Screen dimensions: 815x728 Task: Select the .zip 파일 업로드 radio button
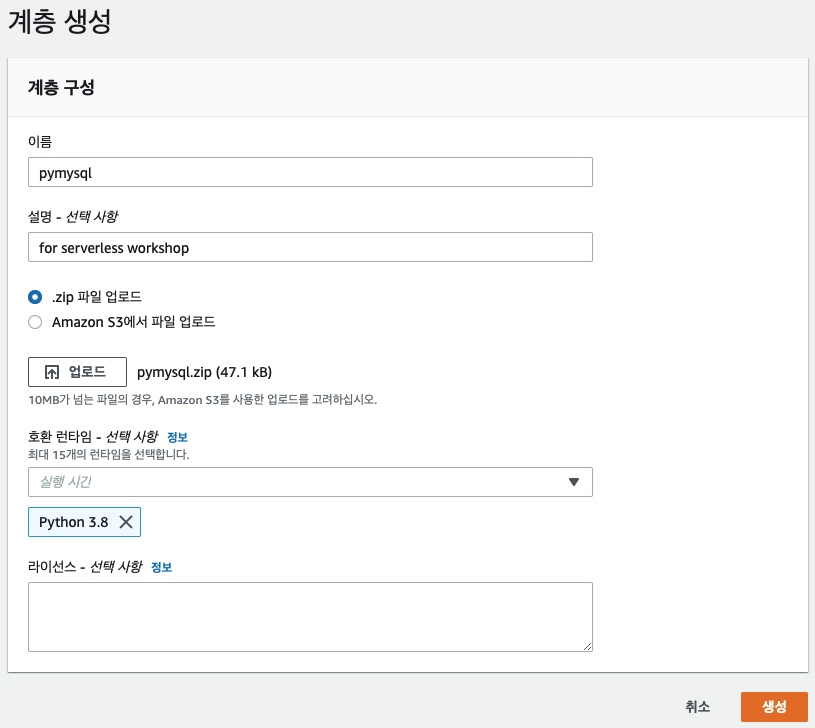tap(35, 297)
